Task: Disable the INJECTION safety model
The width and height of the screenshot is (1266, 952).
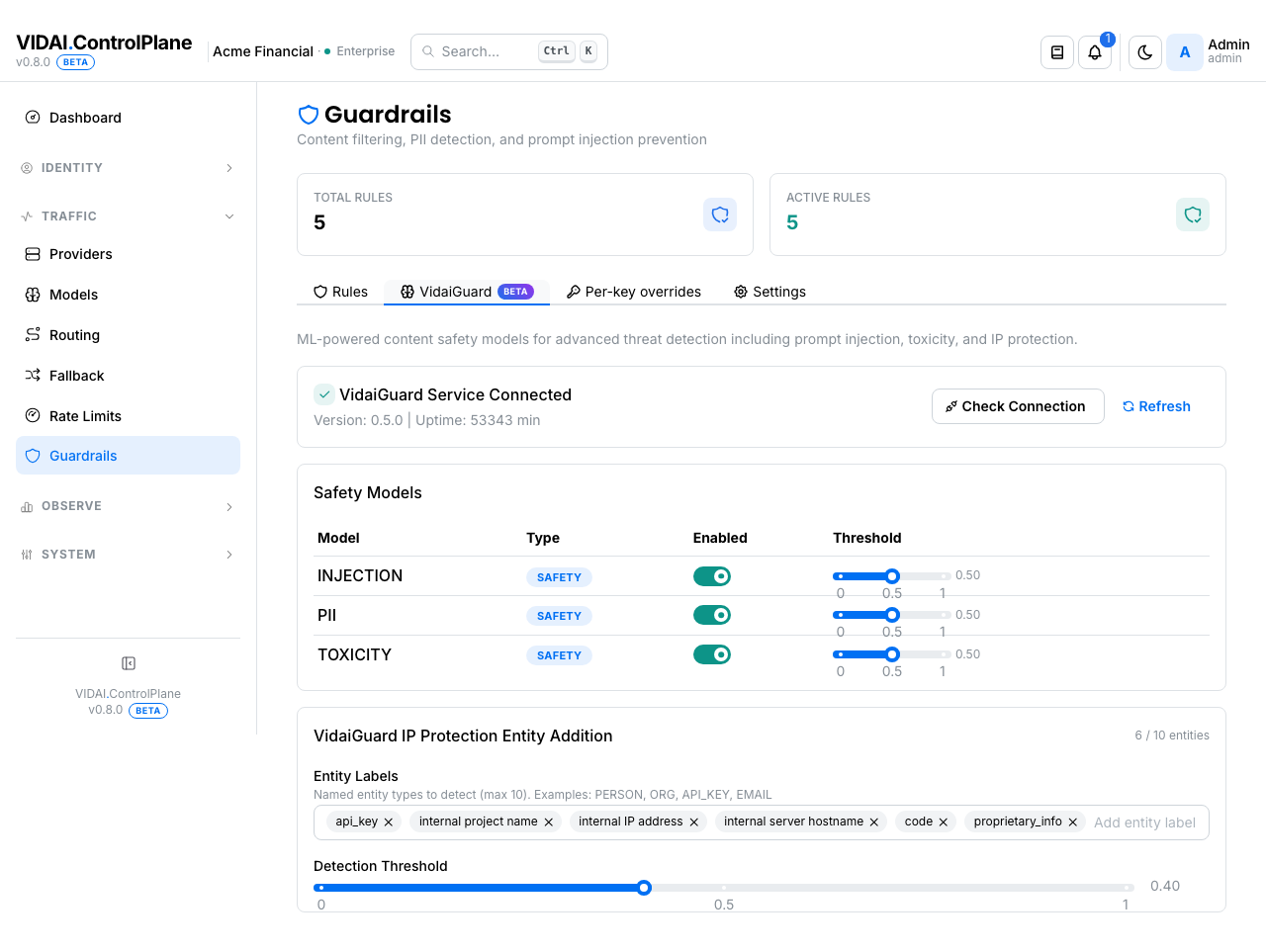Action: point(712,576)
